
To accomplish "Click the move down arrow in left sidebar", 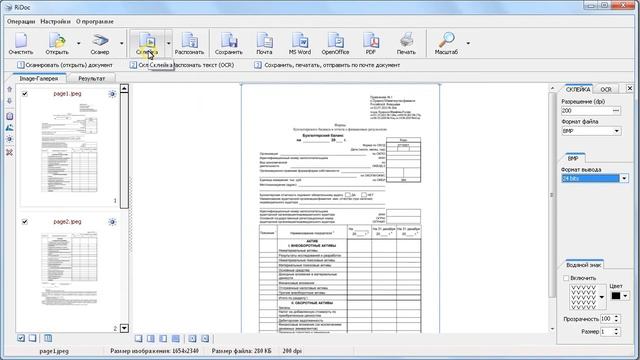I will coord(9,101).
